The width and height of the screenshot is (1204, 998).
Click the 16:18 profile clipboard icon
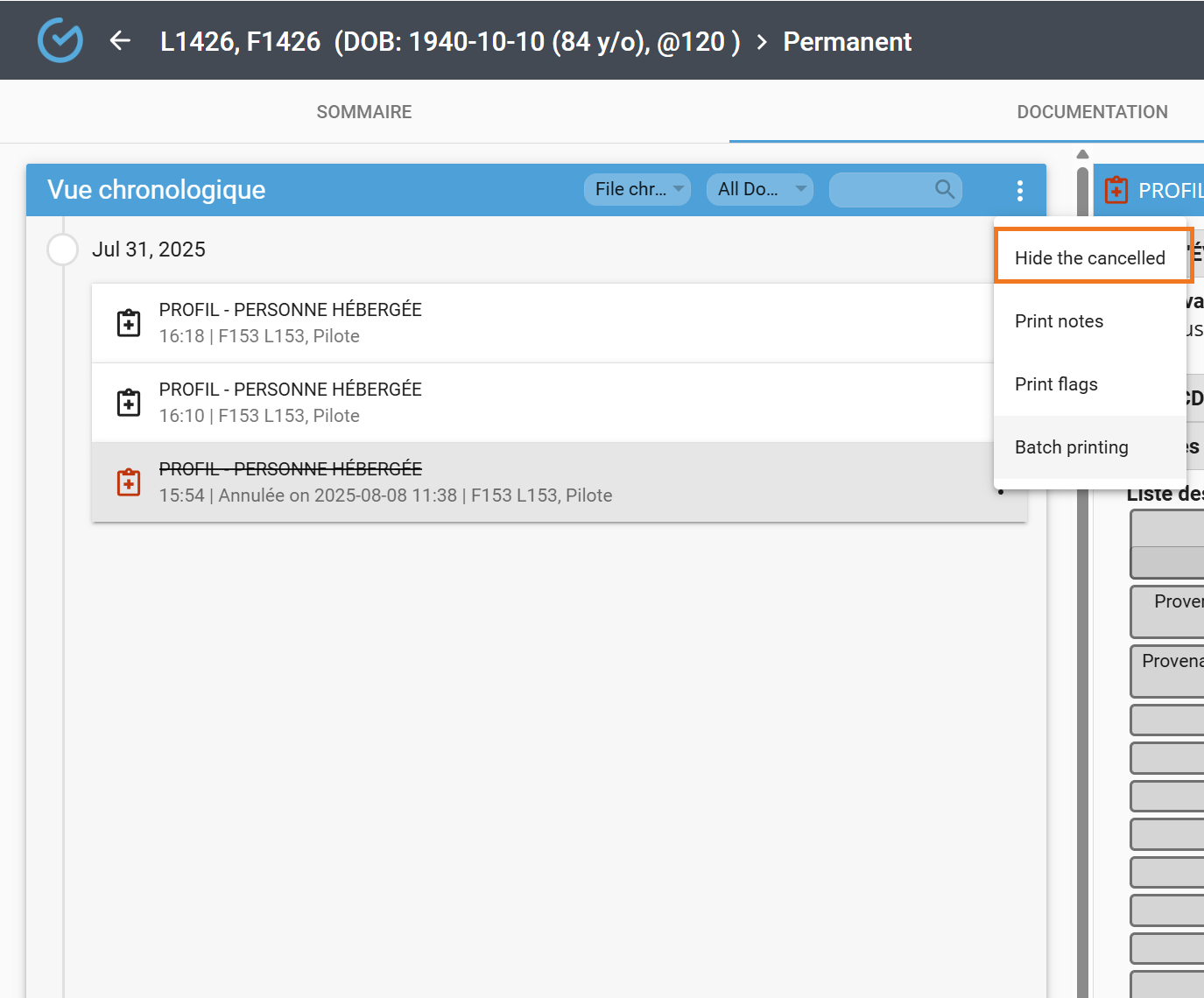click(129, 323)
